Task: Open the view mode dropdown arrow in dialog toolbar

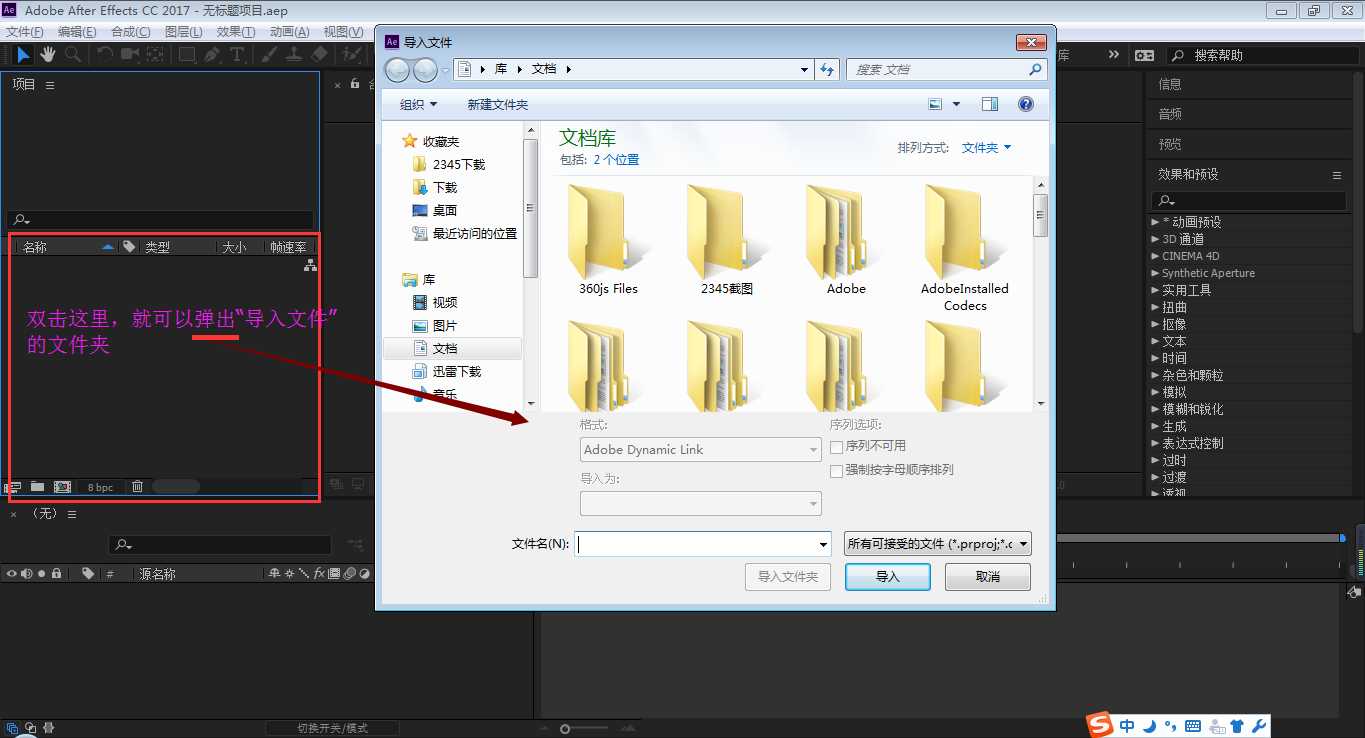Action: pos(956,104)
